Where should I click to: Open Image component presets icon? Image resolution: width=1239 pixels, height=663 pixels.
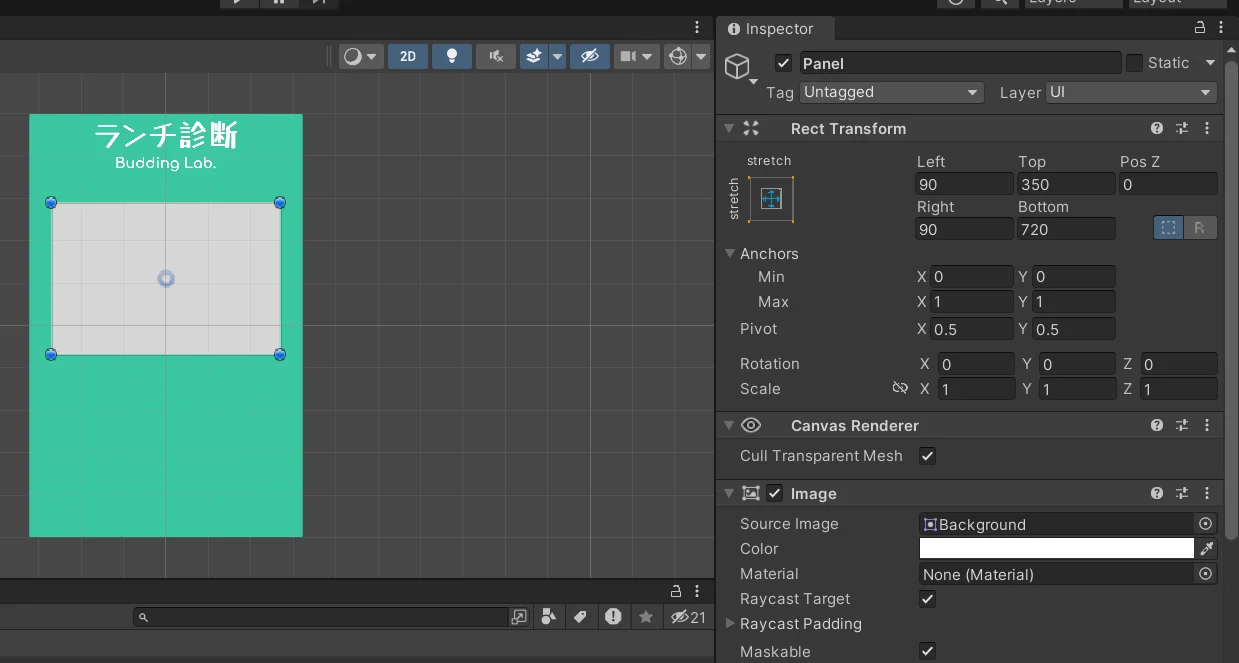[1182, 493]
